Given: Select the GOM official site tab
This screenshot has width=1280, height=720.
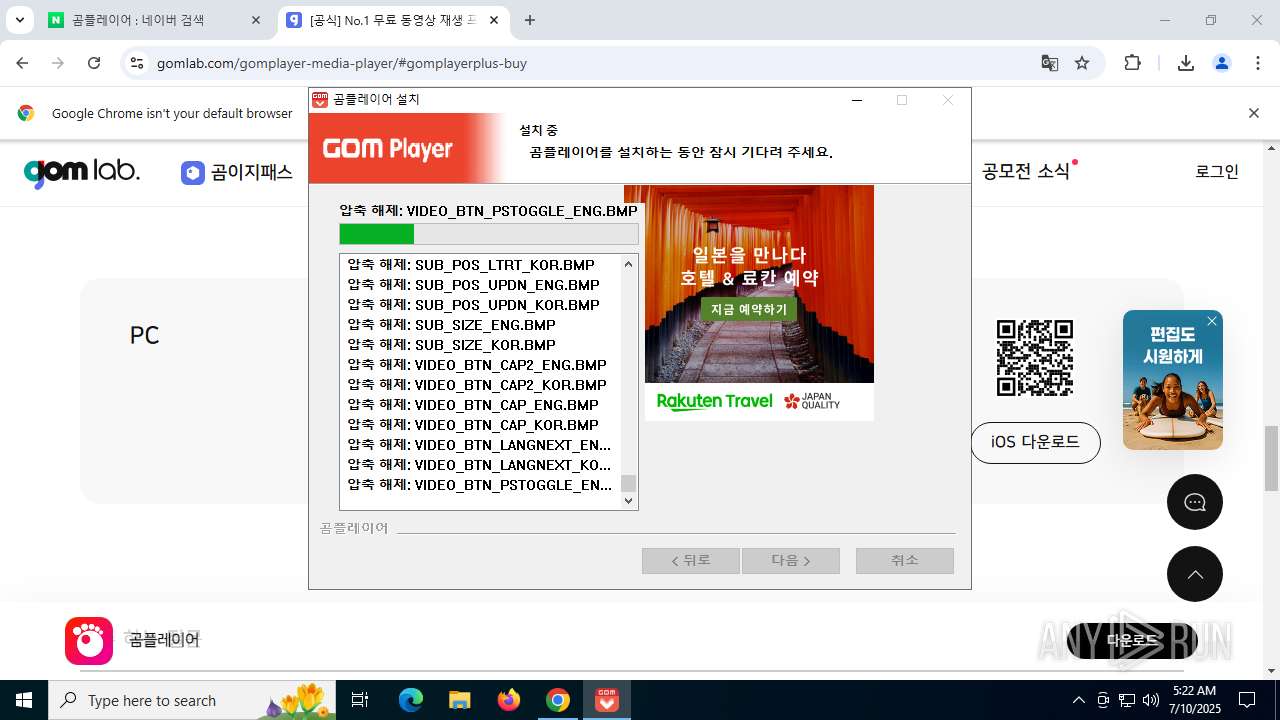Looking at the screenshot, I should [x=394, y=20].
